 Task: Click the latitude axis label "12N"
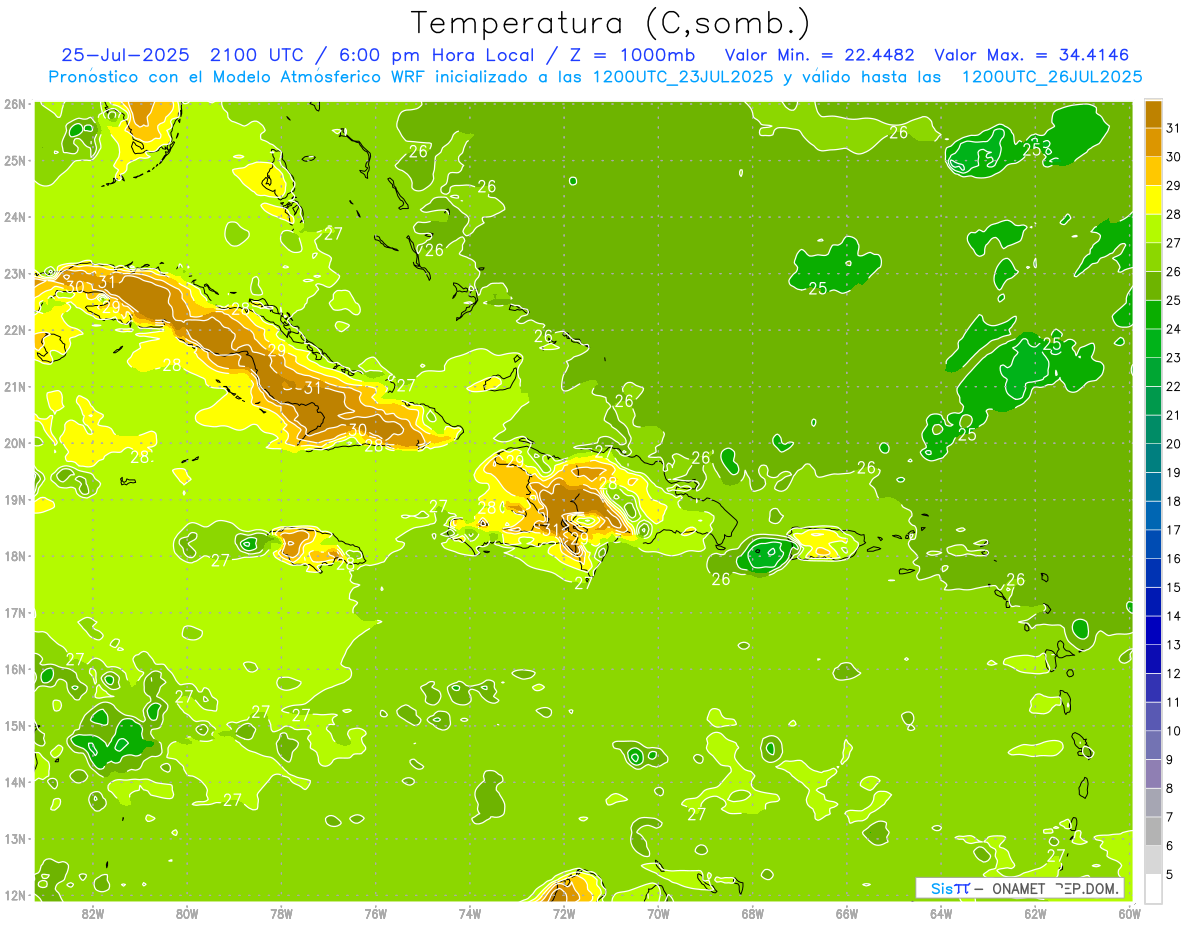click(14, 895)
